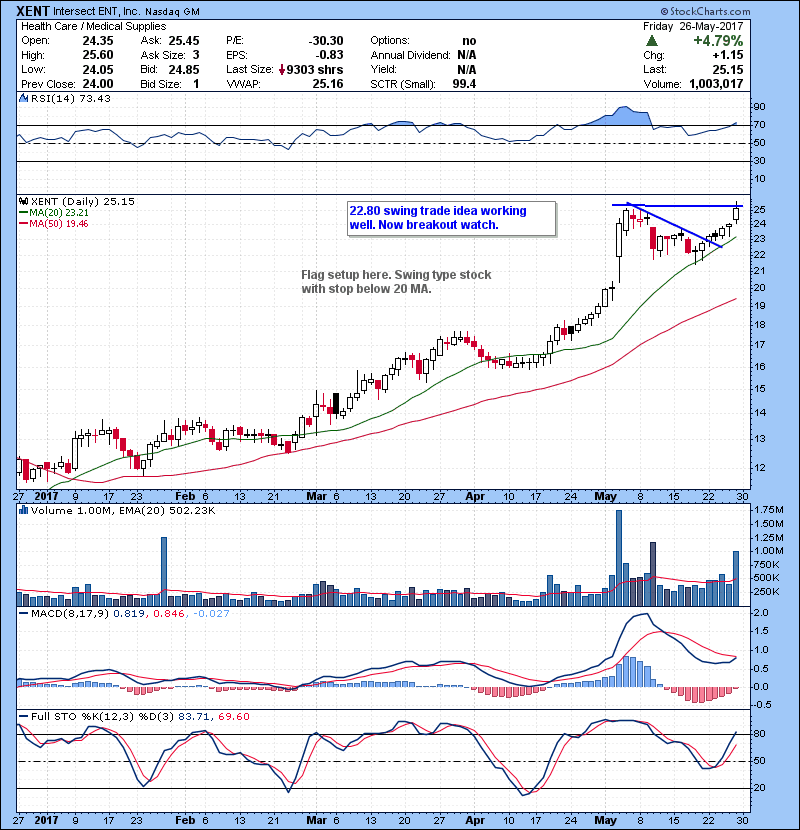Click the stochastic 80 level axis label

[759, 734]
